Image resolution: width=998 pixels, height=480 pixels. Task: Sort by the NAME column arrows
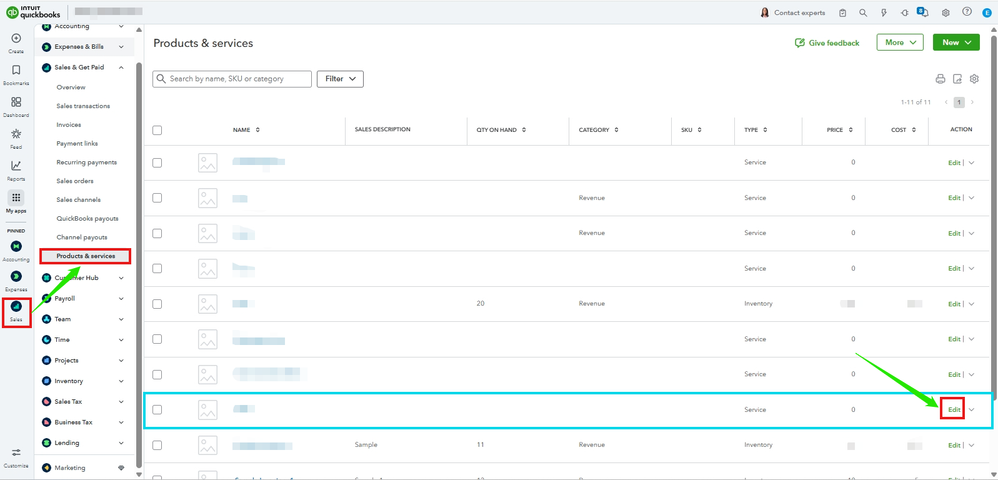click(x=258, y=130)
